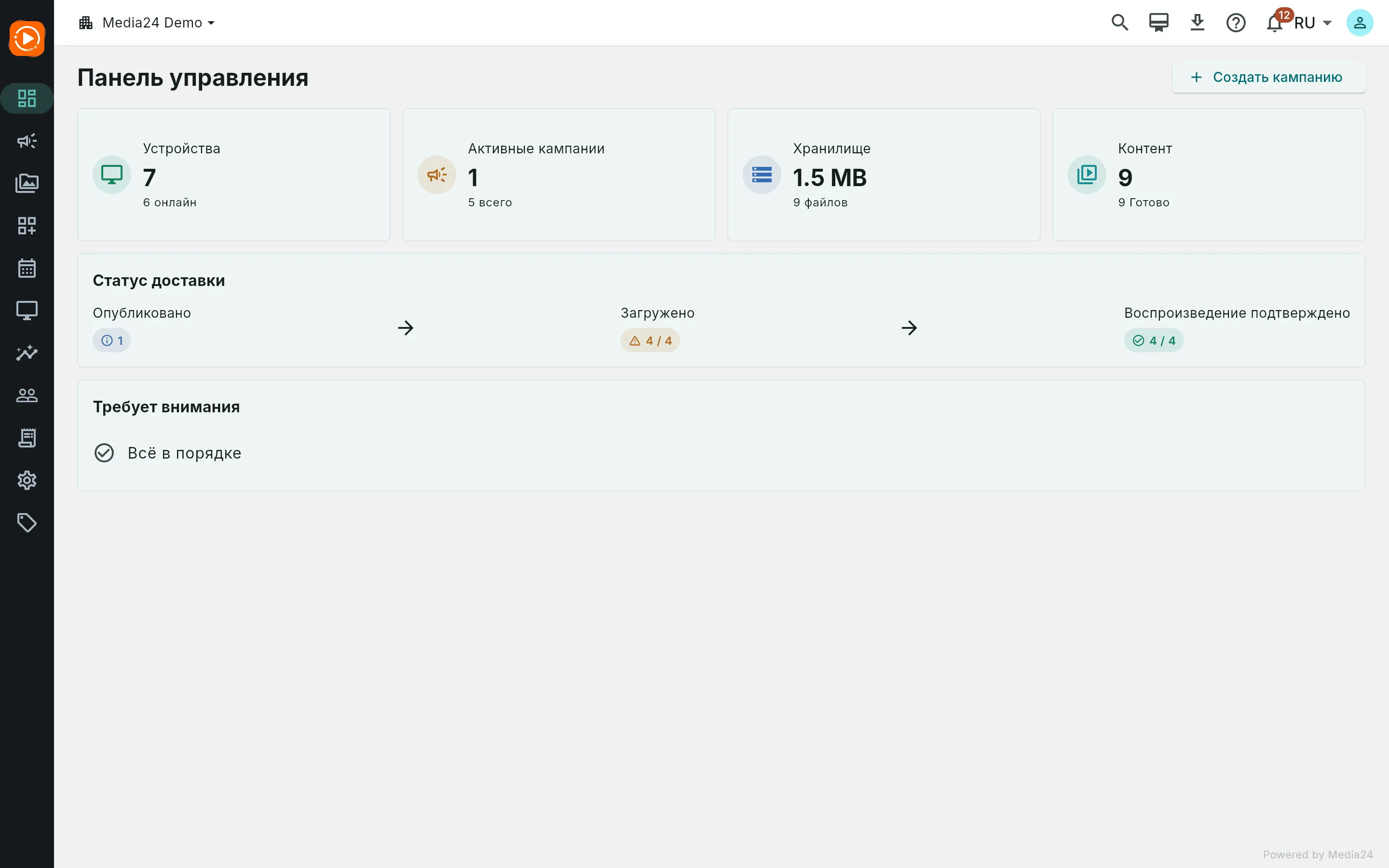Open the widgets grid-plus sidebar icon

27,226
